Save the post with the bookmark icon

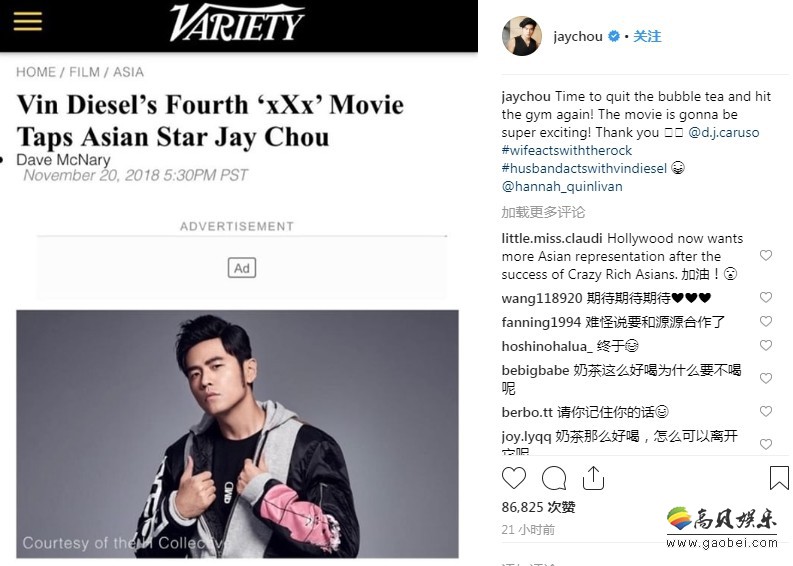779,478
